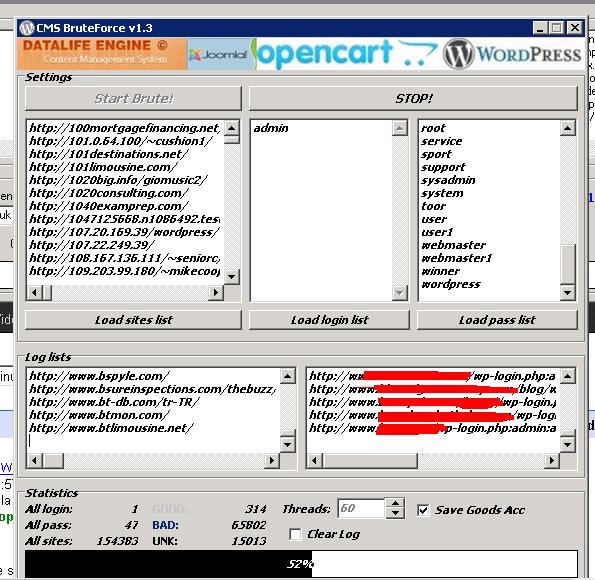Click the BAD count value 65802
The width and height of the screenshot is (595, 580).
[249, 525]
